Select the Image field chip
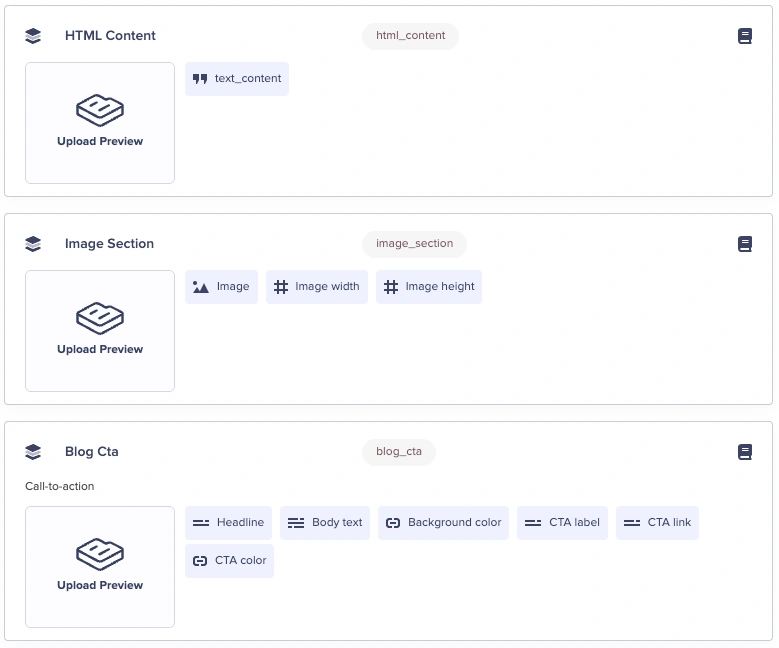 click(221, 287)
